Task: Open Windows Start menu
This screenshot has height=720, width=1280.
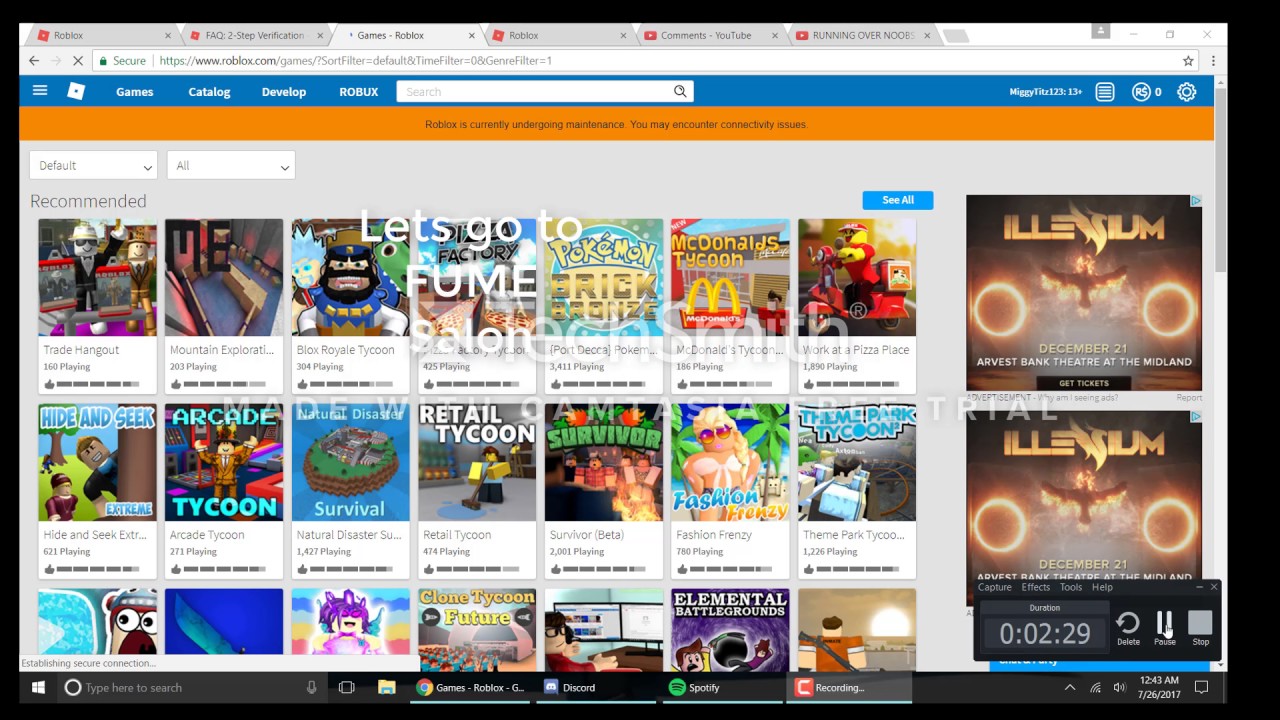Action: pos(38,687)
